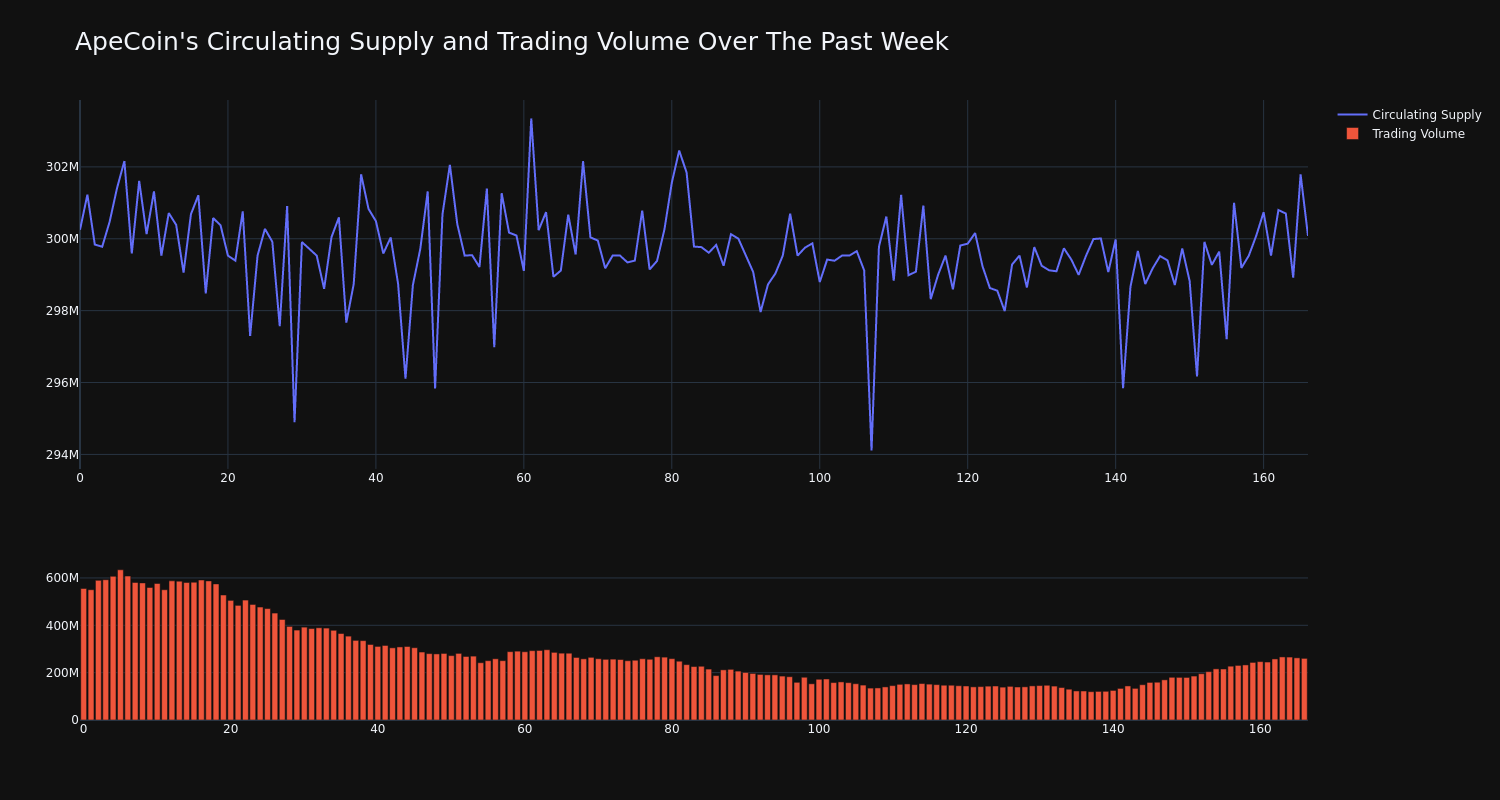Click the highest supply peak near index 61
This screenshot has height=800, width=1500.
[x=531, y=120]
